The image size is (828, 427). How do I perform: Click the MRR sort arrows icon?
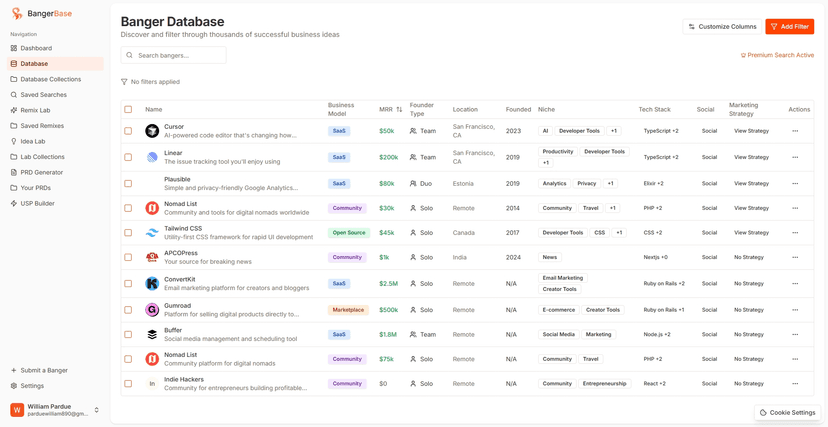coord(399,109)
